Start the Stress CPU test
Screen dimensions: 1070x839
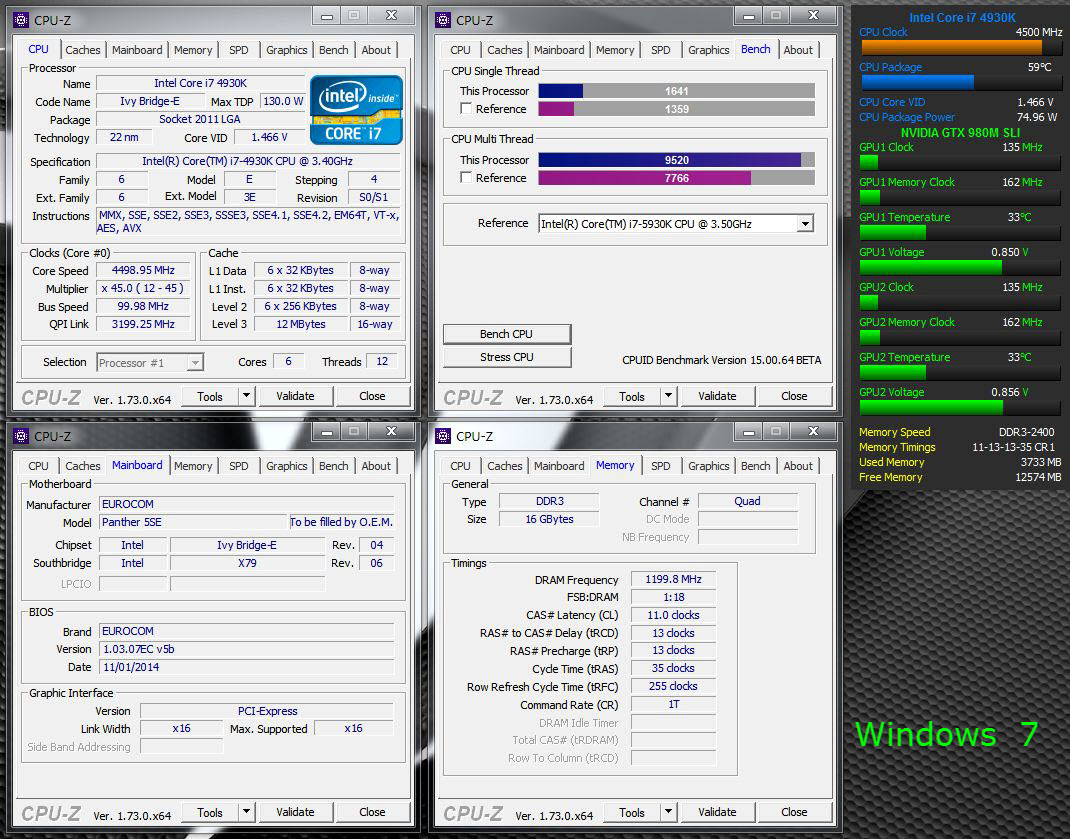coord(506,357)
